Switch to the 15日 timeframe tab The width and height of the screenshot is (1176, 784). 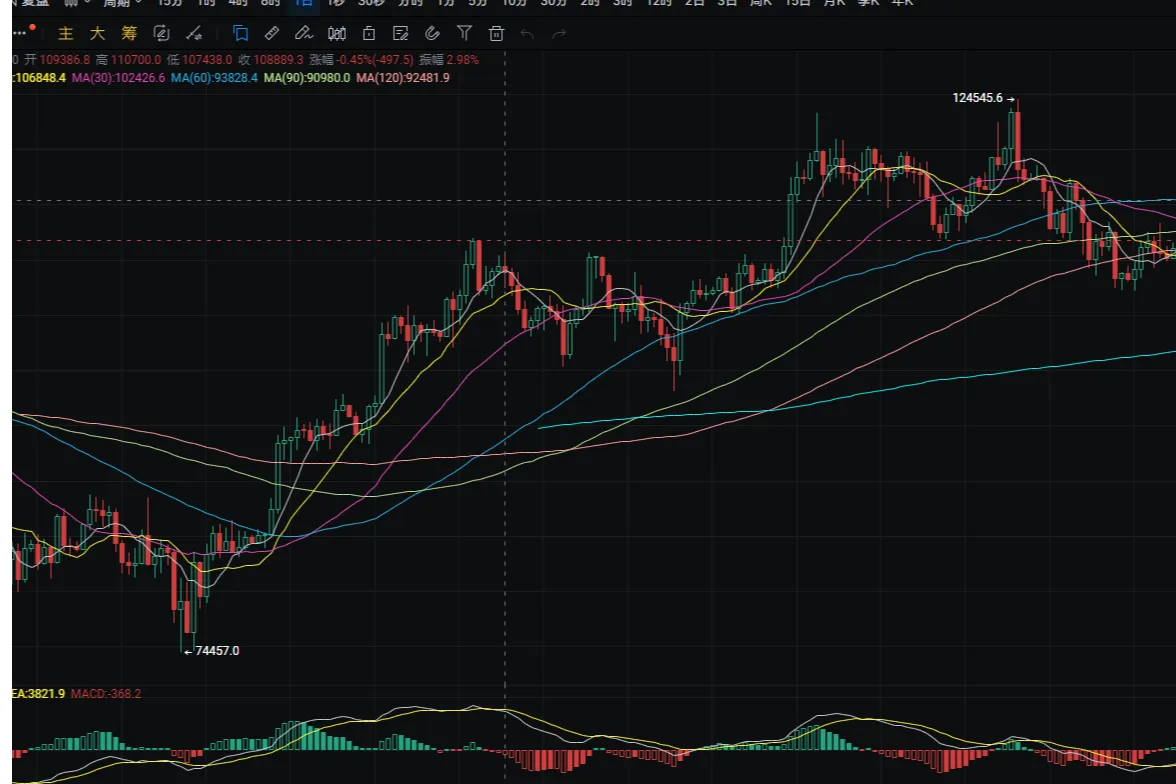(797, 3)
